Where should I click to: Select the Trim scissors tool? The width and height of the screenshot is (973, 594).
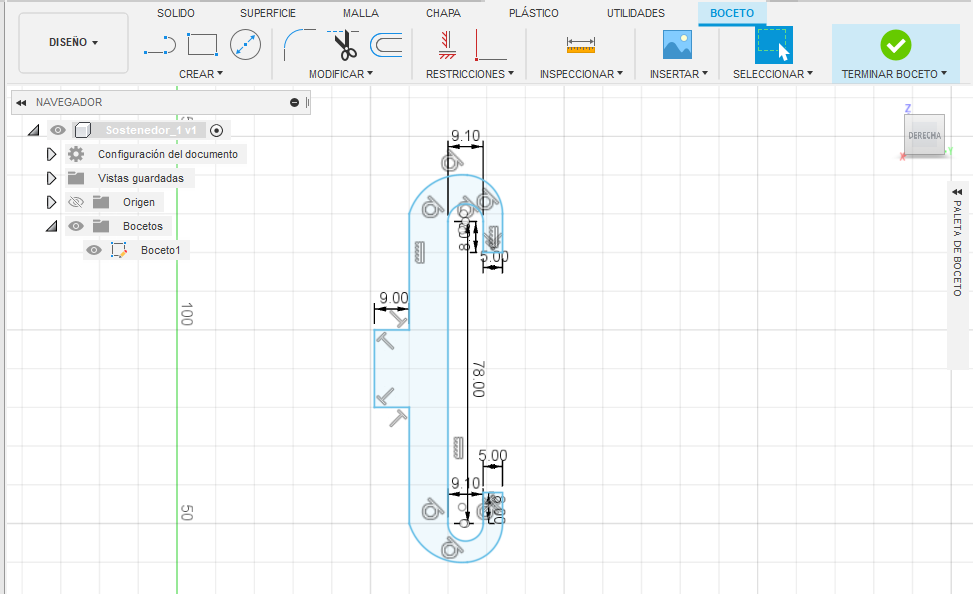(x=343, y=45)
